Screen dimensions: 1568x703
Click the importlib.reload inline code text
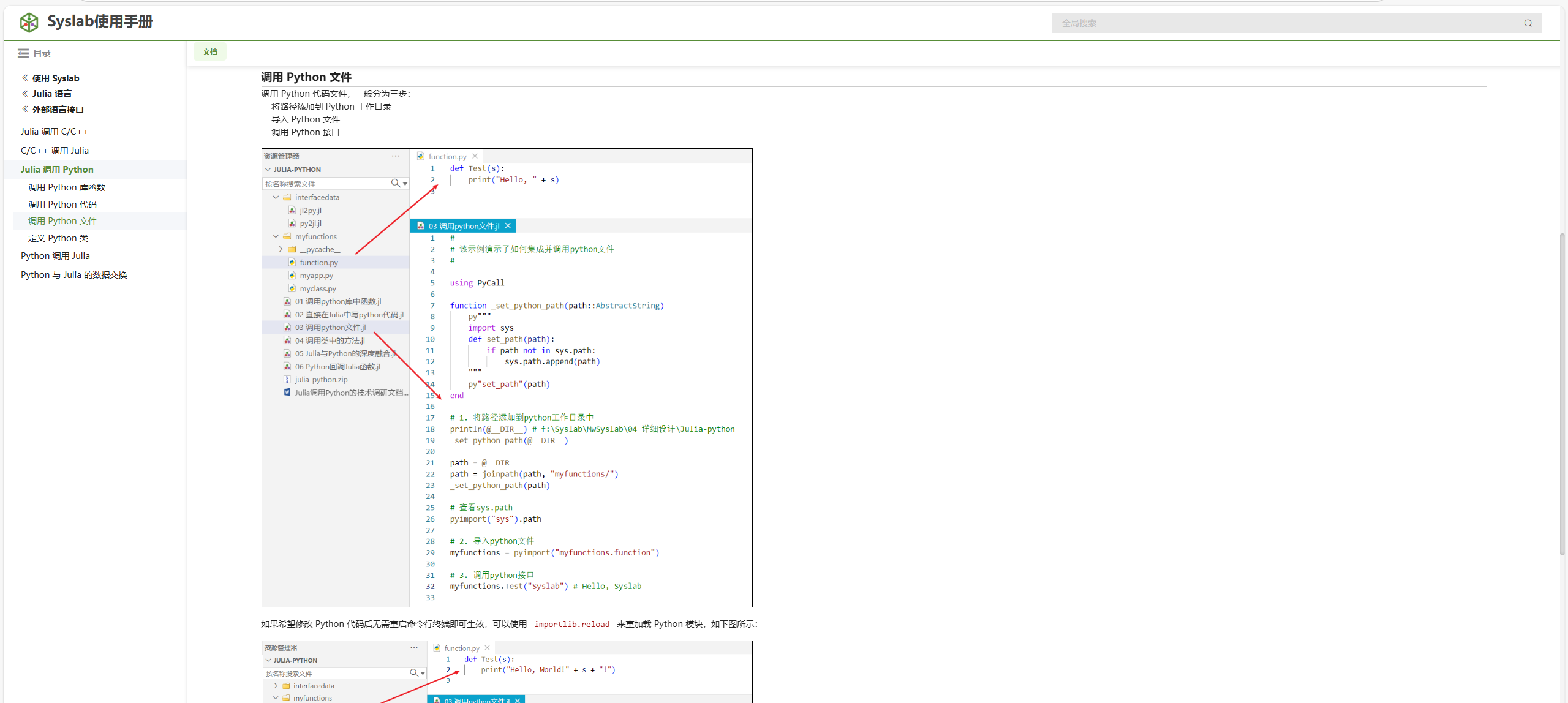point(571,625)
